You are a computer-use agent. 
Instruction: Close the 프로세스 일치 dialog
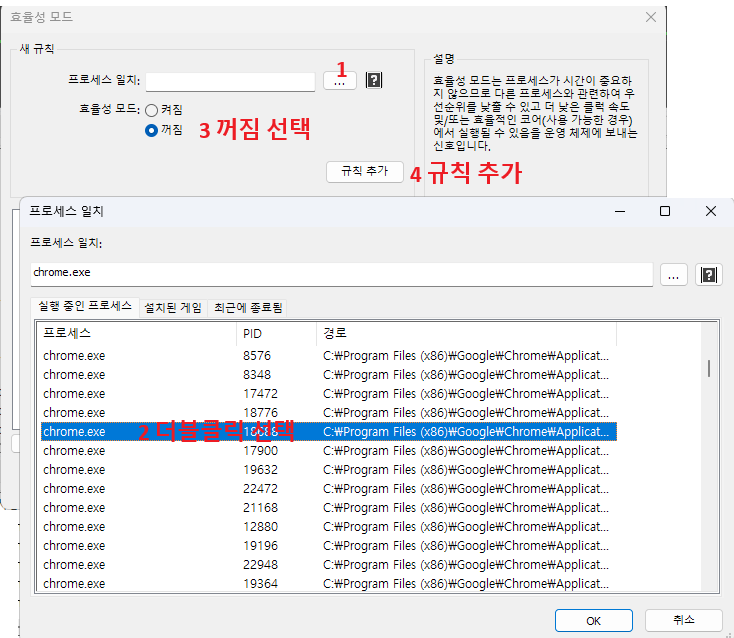point(711,211)
